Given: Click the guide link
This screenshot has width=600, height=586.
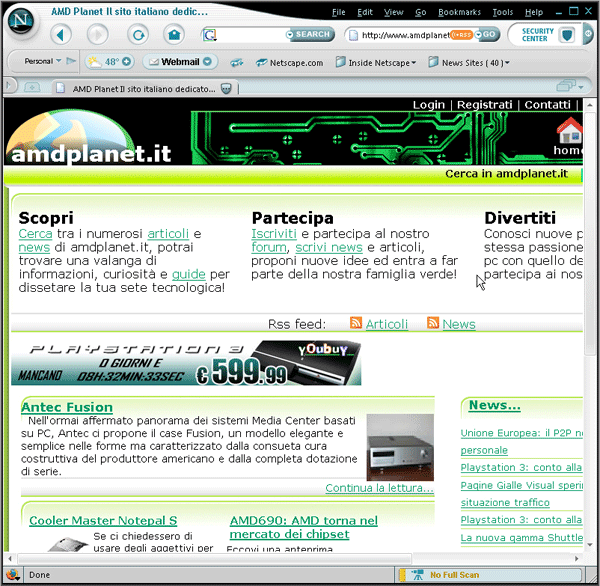Looking at the screenshot, I should 189,274.
